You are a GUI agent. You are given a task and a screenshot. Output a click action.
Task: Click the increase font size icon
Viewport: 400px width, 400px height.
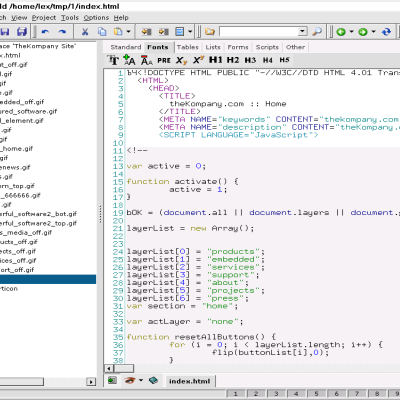[129, 60]
